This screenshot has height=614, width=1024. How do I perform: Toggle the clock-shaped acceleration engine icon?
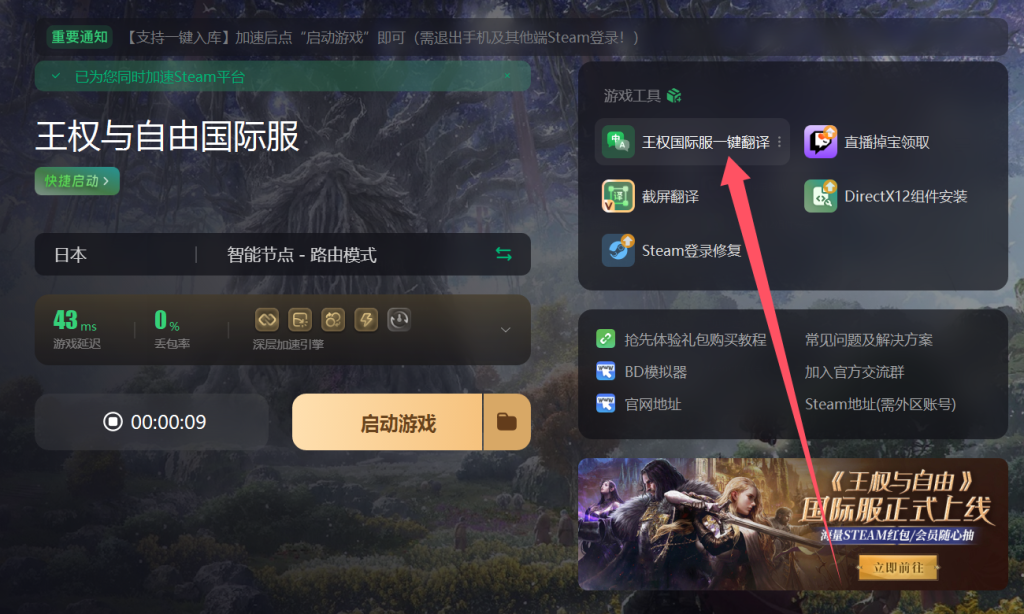click(399, 319)
